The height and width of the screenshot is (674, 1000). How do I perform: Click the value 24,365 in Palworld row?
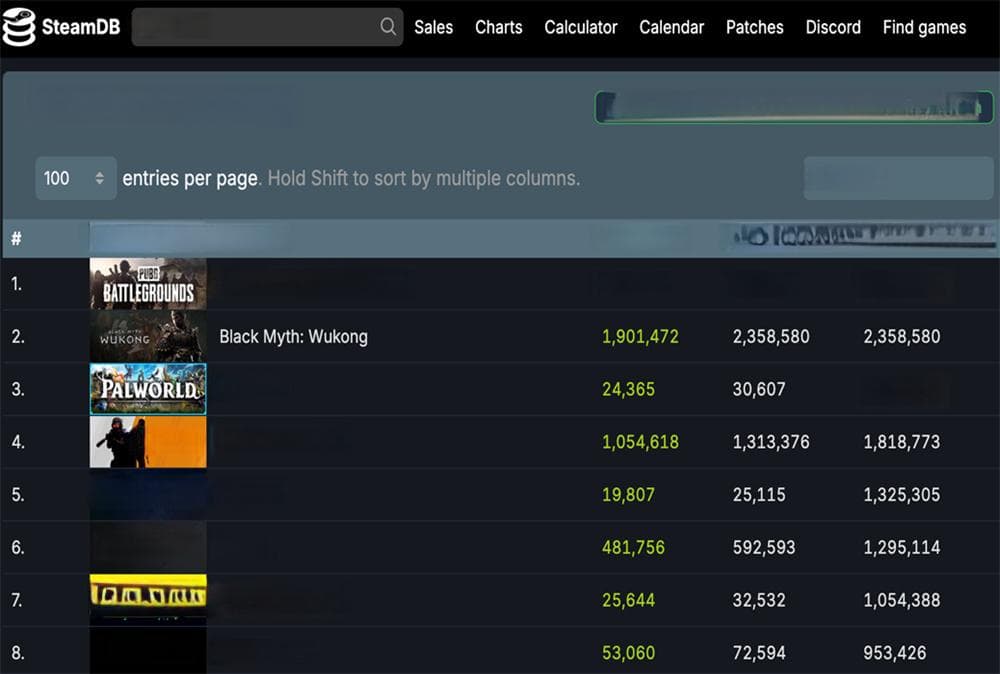point(628,389)
